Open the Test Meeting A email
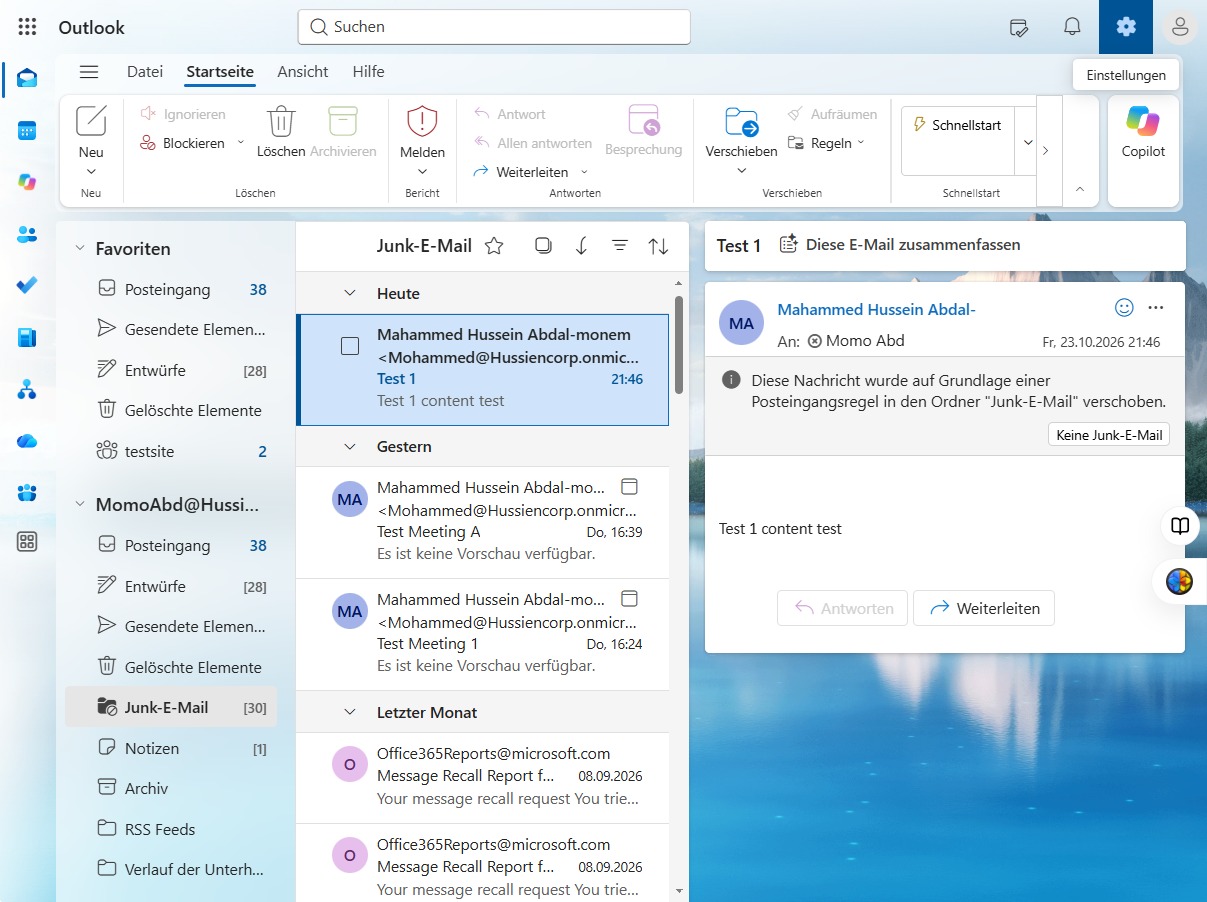Screen dimensions: 1207x902 (483, 521)
